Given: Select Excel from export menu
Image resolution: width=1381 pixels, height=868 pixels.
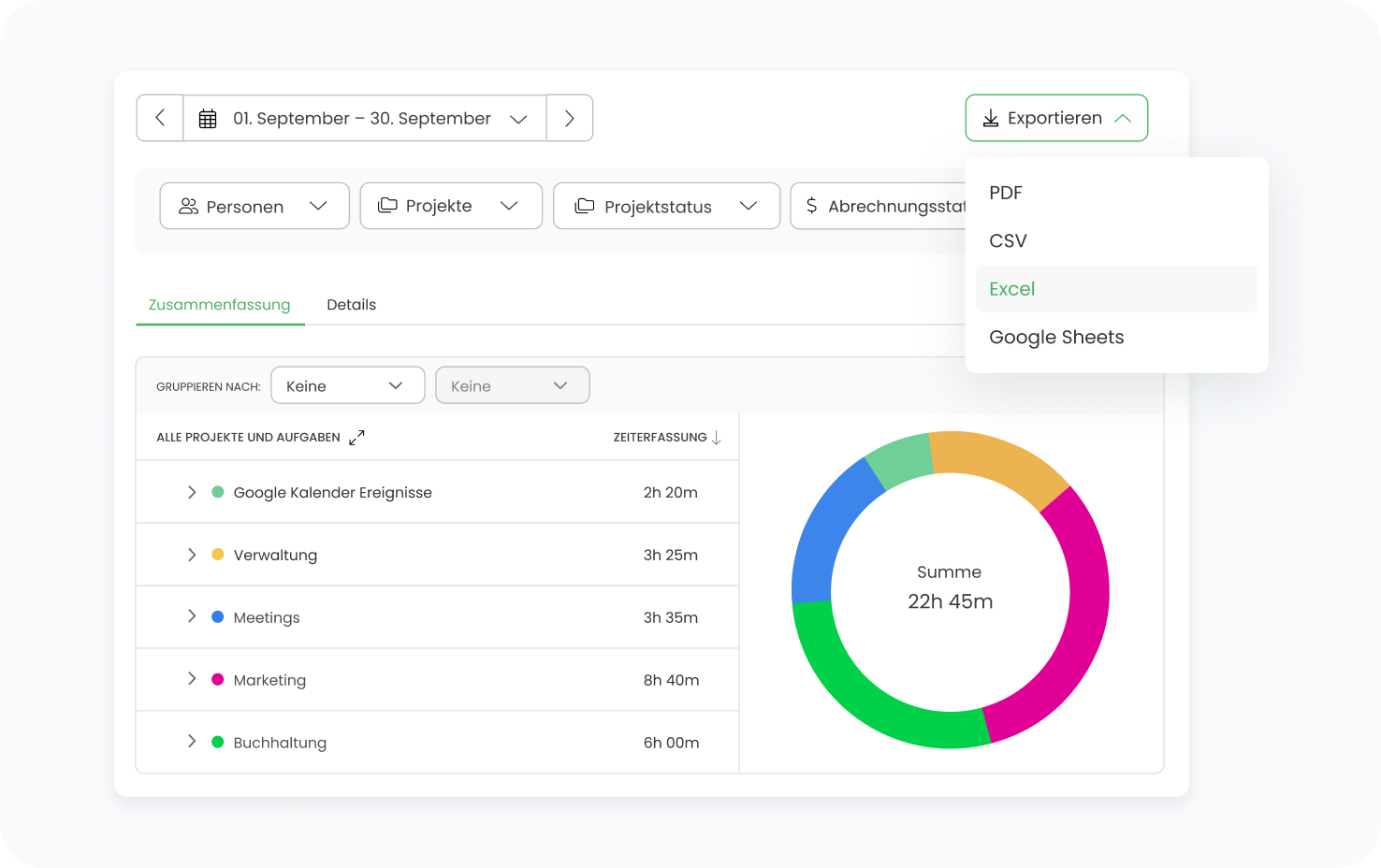Looking at the screenshot, I should point(1012,289).
